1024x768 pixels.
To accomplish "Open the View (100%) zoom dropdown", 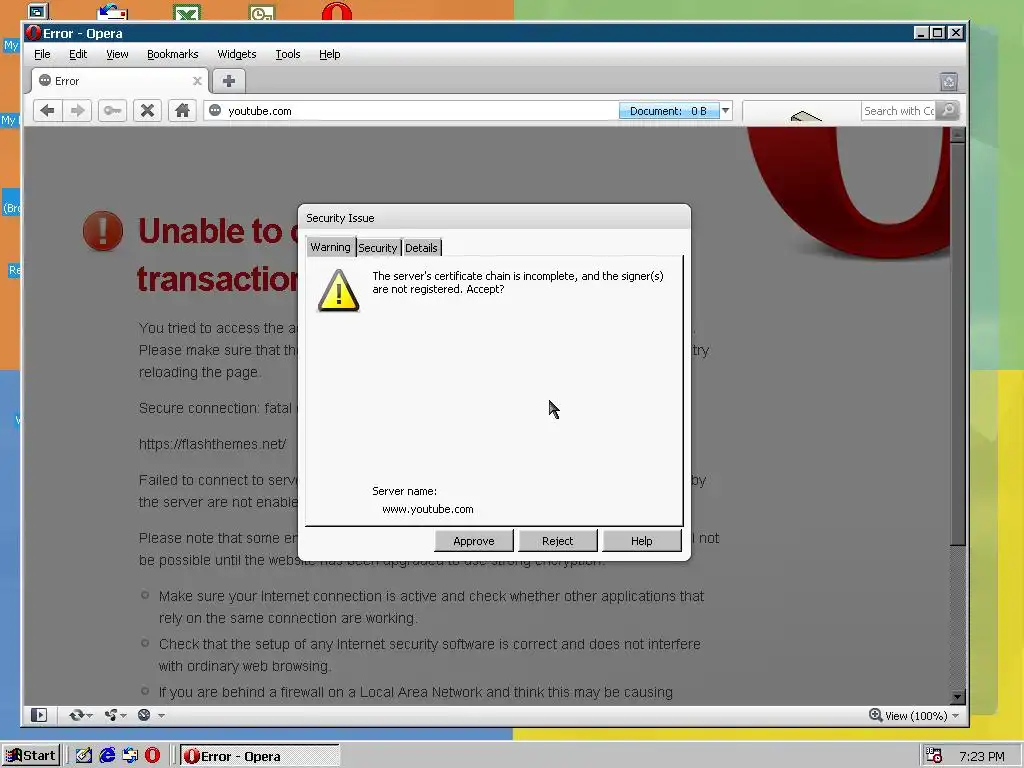I will pyautogui.click(x=955, y=716).
